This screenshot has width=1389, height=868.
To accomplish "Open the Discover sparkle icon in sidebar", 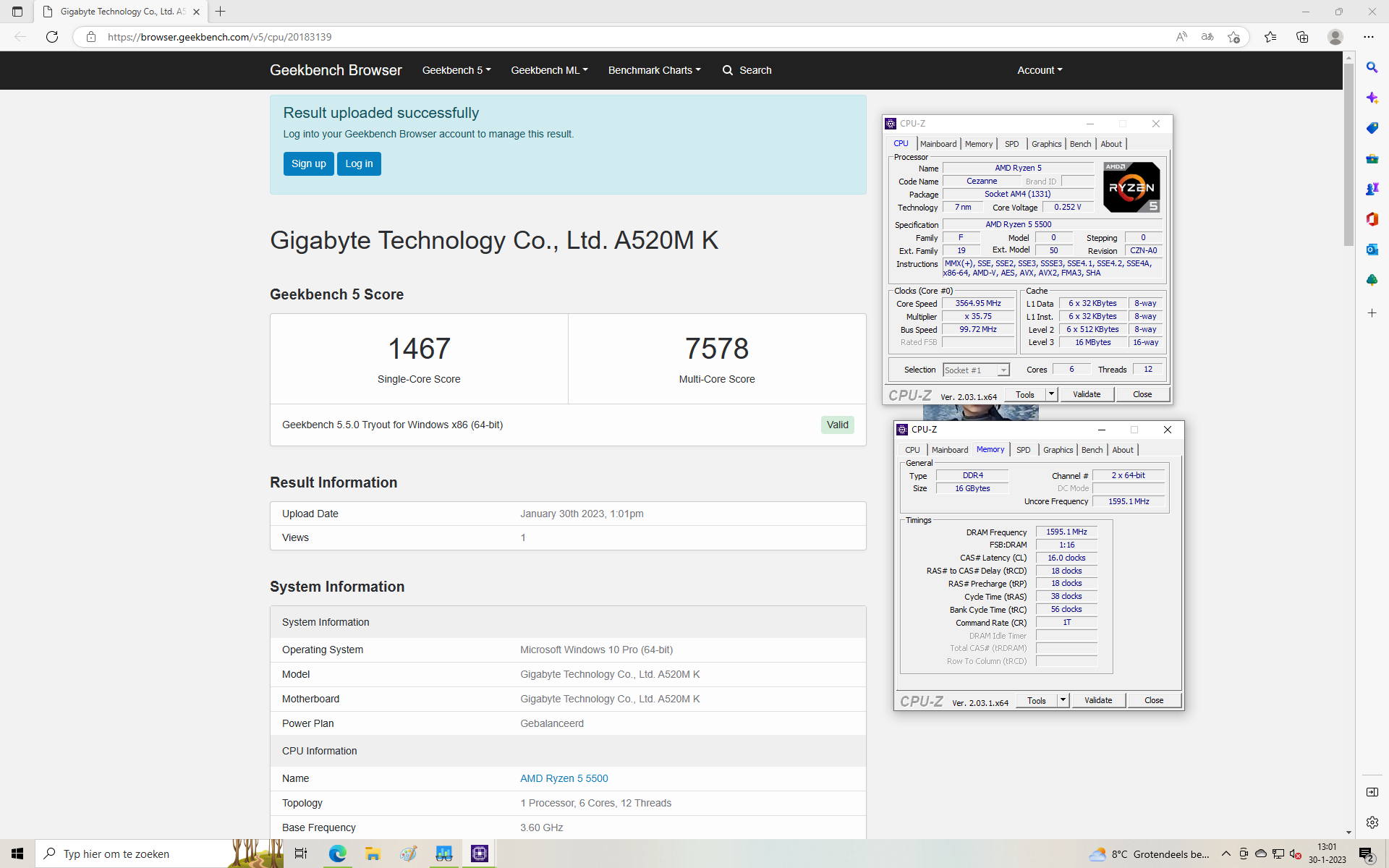I will pos(1372,98).
